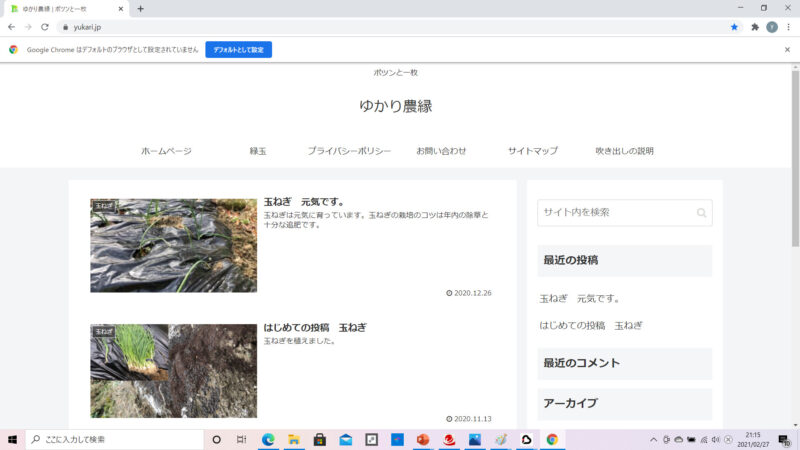
Task: Reload the yukari.jp page
Action: pos(45,27)
